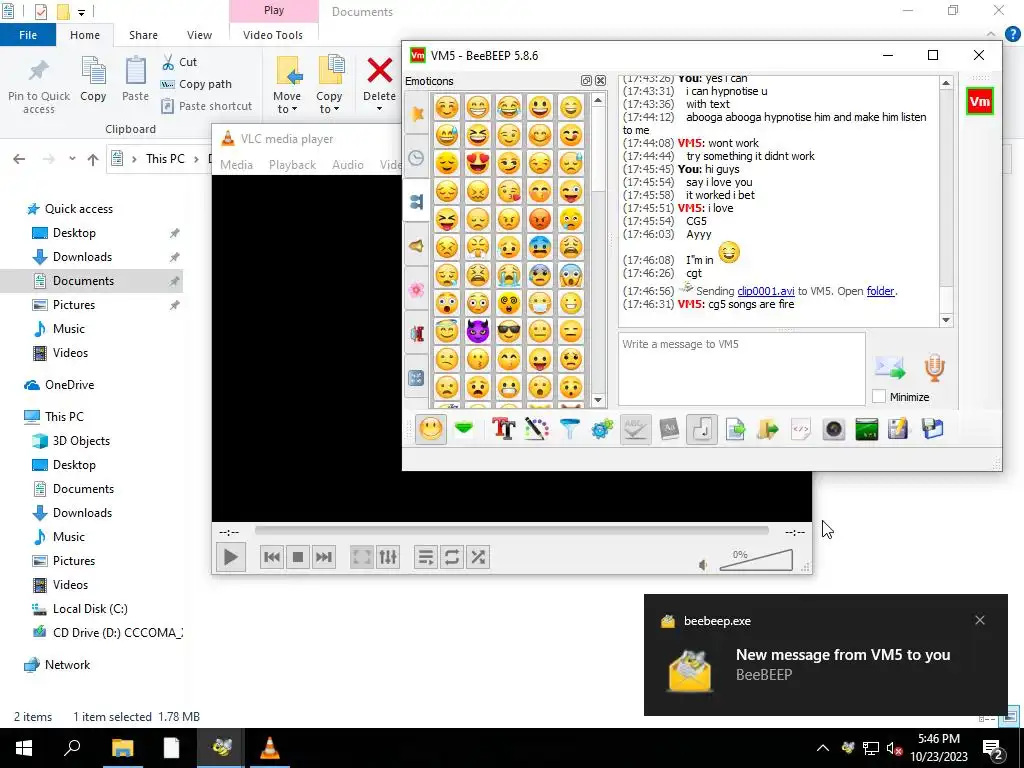
Task: Click the code snippet icon
Action: pos(801,429)
